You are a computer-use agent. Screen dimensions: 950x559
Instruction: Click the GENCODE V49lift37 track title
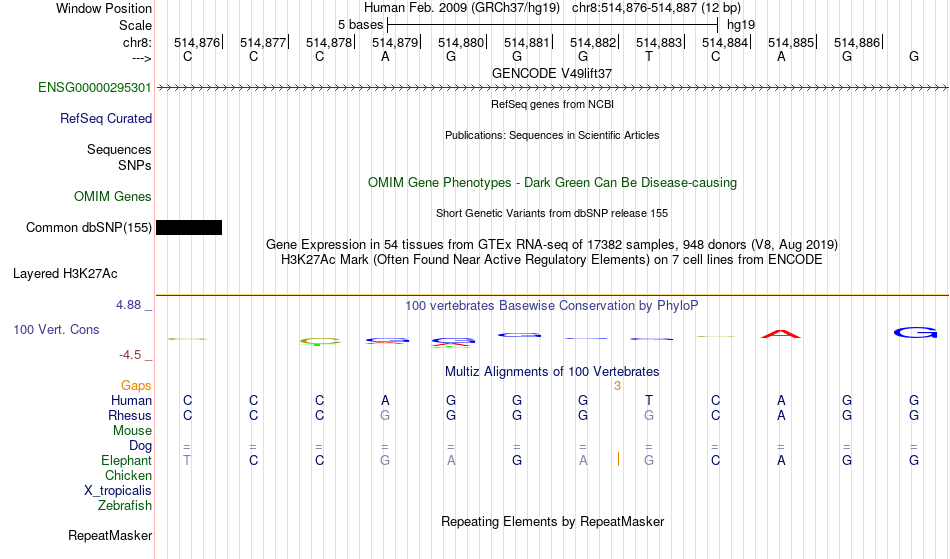pyautogui.click(x=552, y=73)
